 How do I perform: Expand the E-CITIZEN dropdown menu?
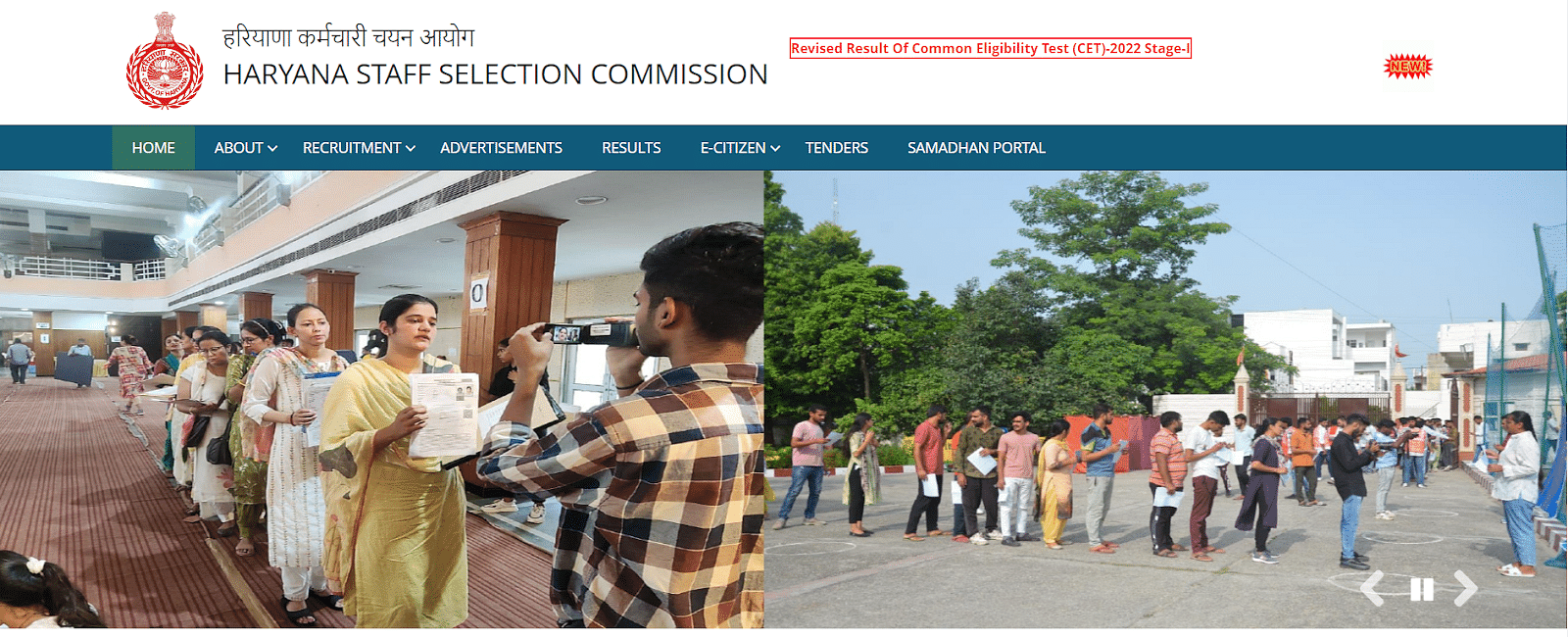[x=740, y=148]
